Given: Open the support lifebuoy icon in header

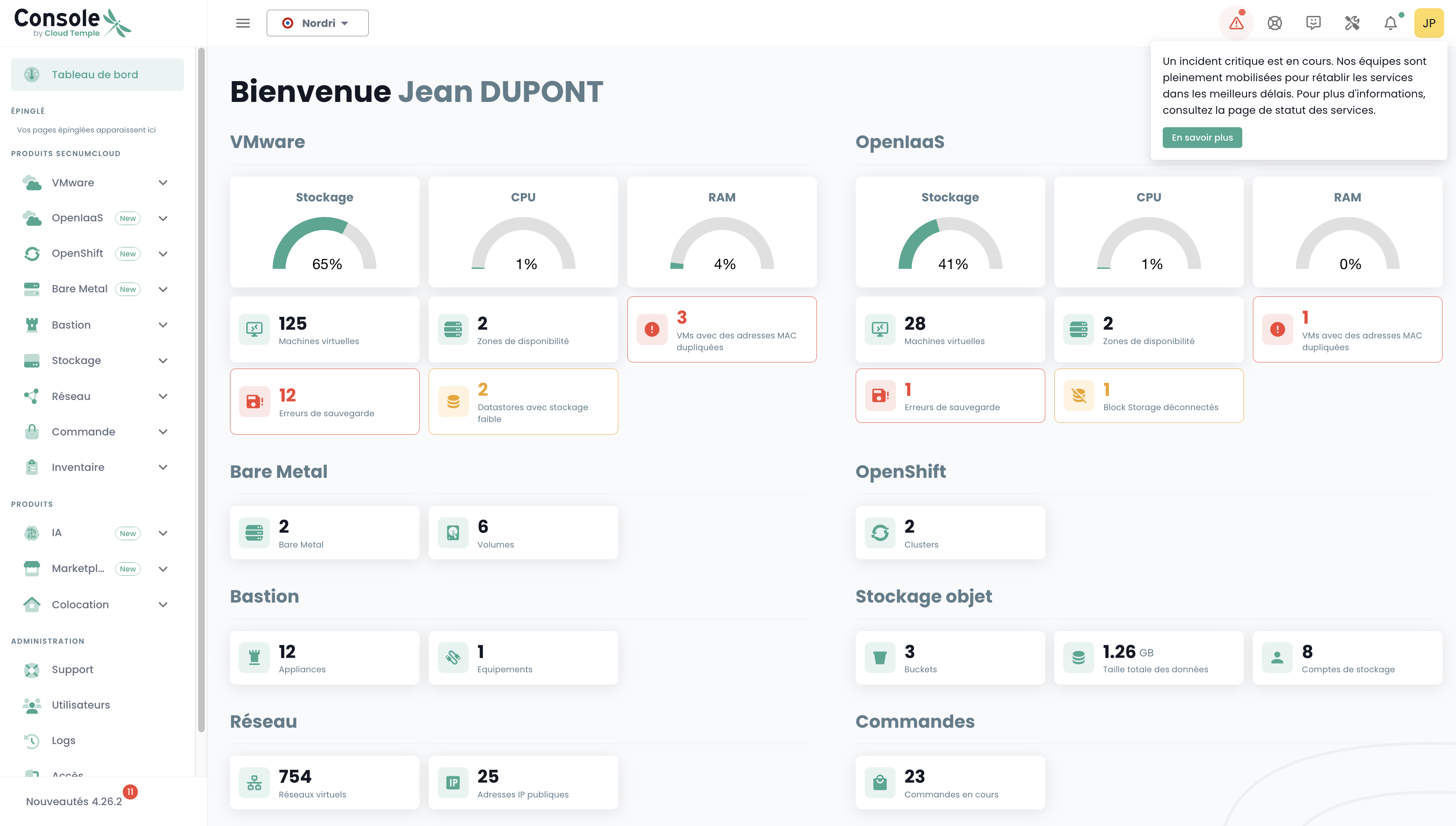Looking at the screenshot, I should 1275,23.
